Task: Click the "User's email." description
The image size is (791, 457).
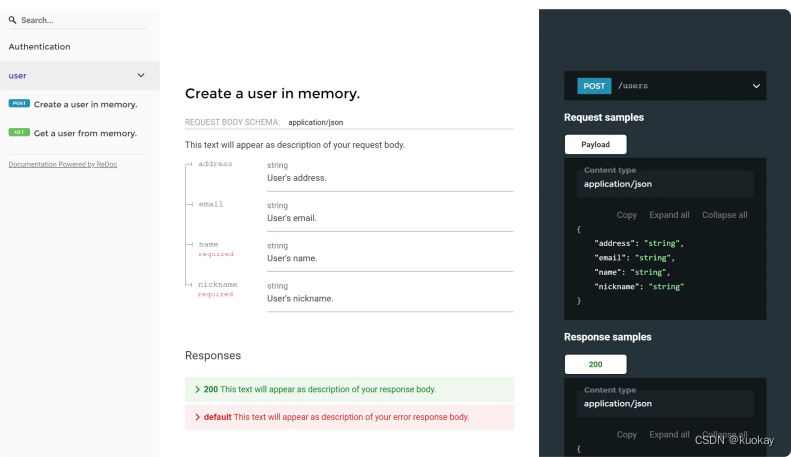Action: 292,218
